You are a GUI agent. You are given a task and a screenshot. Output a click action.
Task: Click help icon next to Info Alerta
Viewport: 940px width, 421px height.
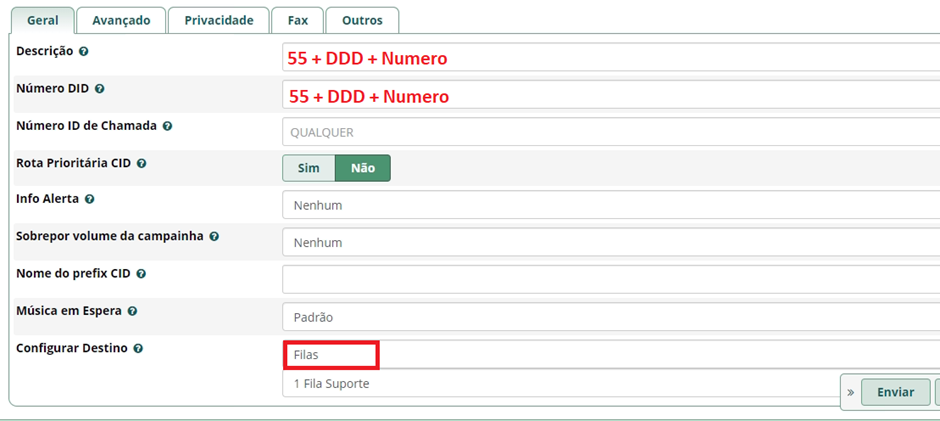pyautogui.click(x=90, y=199)
